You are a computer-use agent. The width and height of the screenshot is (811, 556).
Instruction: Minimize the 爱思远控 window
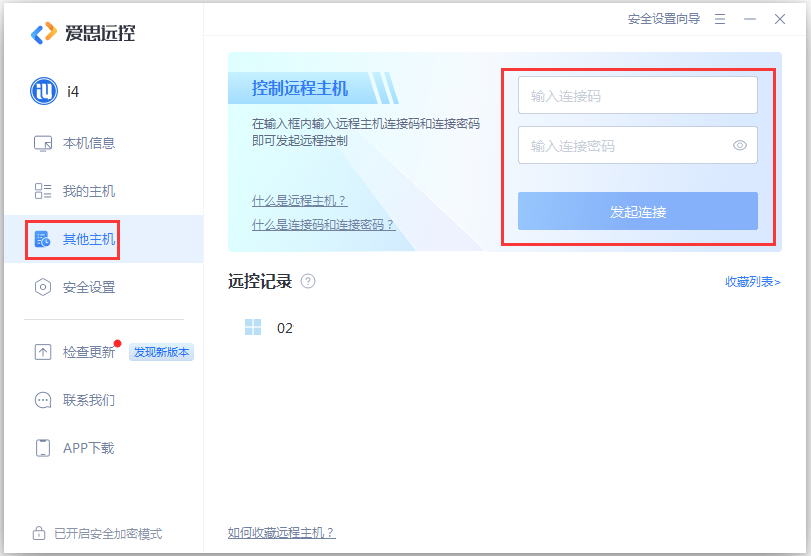(x=750, y=19)
